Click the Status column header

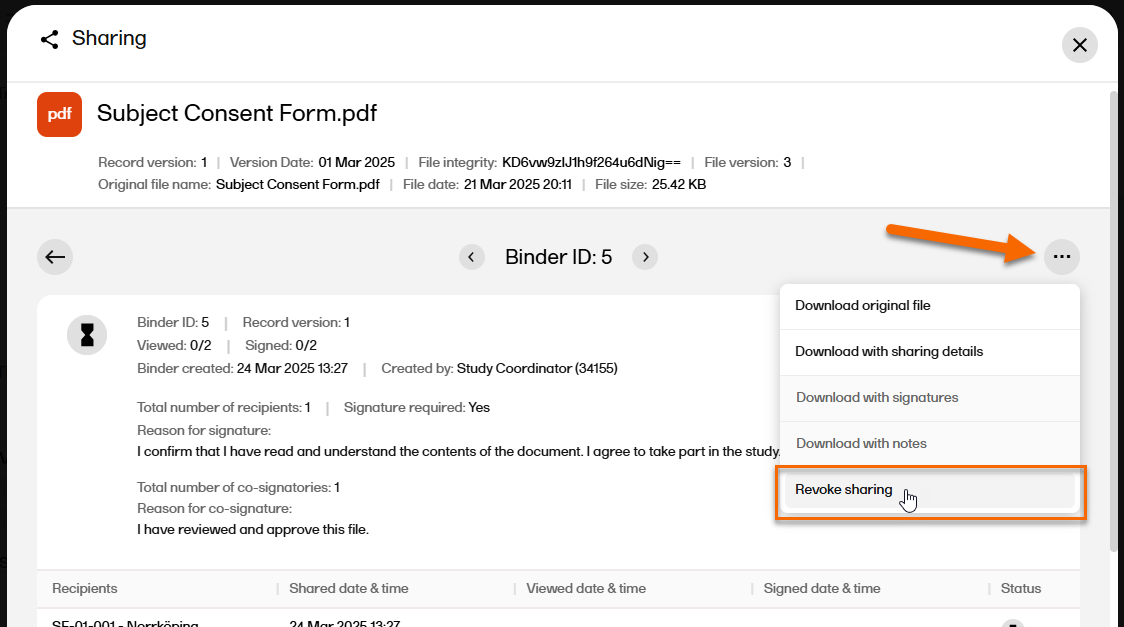coord(1020,589)
